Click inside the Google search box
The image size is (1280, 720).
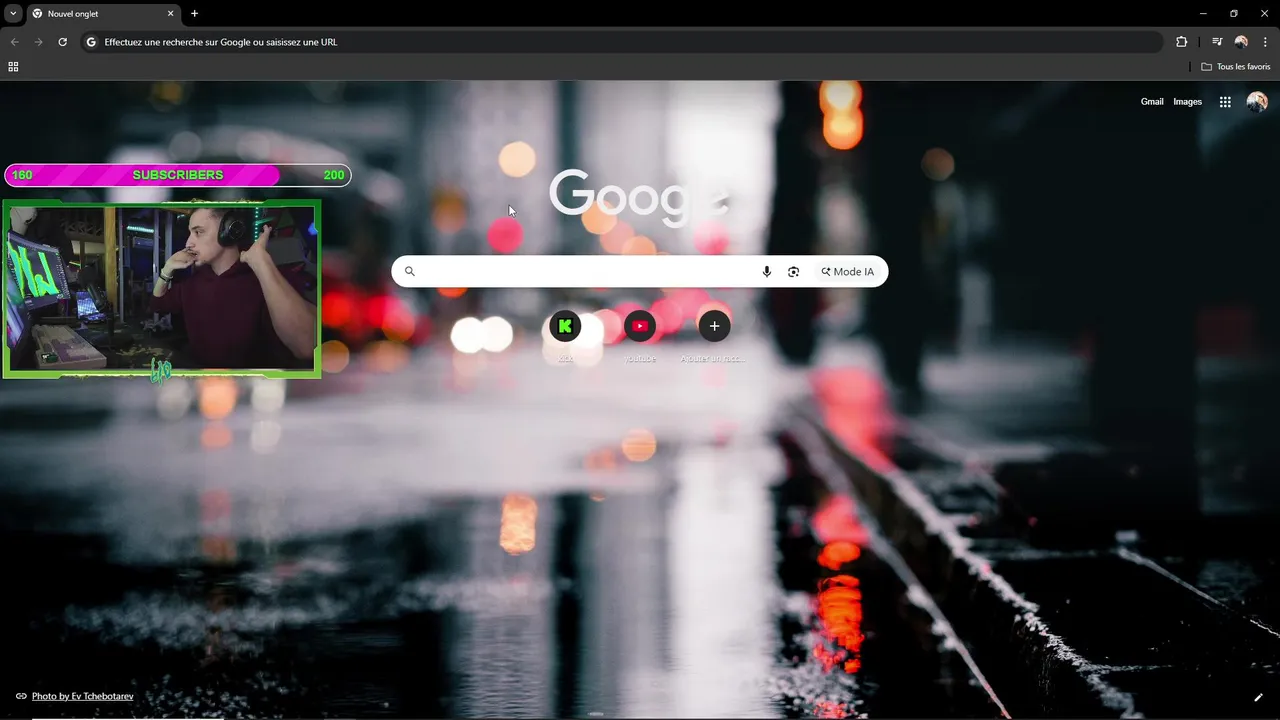click(639, 272)
